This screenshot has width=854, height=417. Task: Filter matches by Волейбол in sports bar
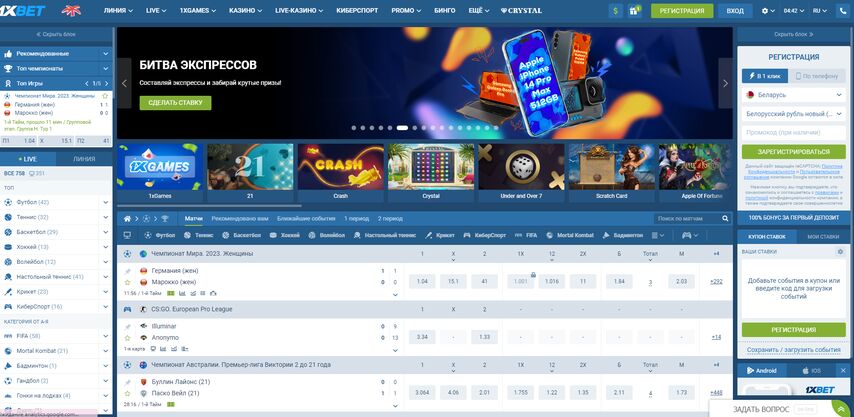326,235
